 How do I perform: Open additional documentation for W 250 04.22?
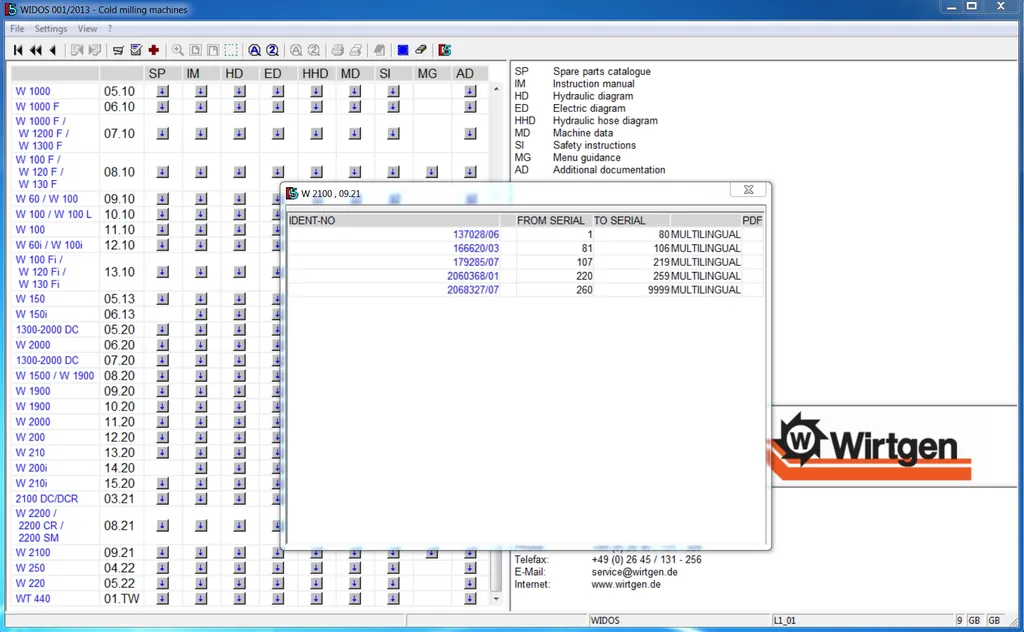[470, 568]
